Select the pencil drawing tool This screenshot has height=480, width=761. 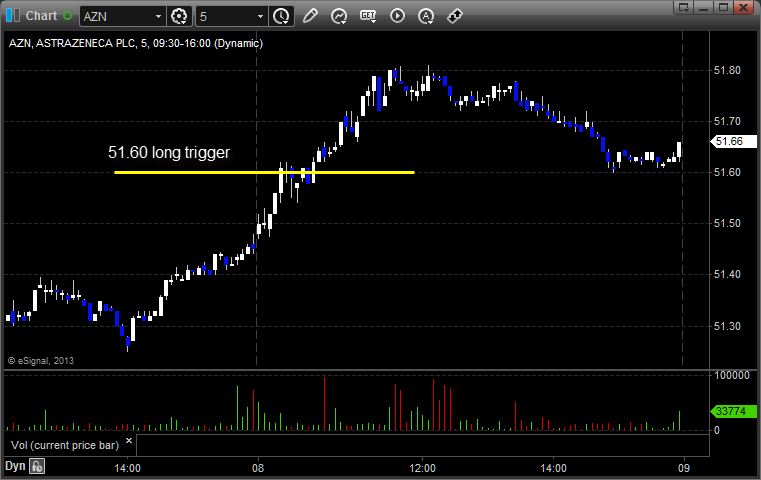tap(310, 16)
